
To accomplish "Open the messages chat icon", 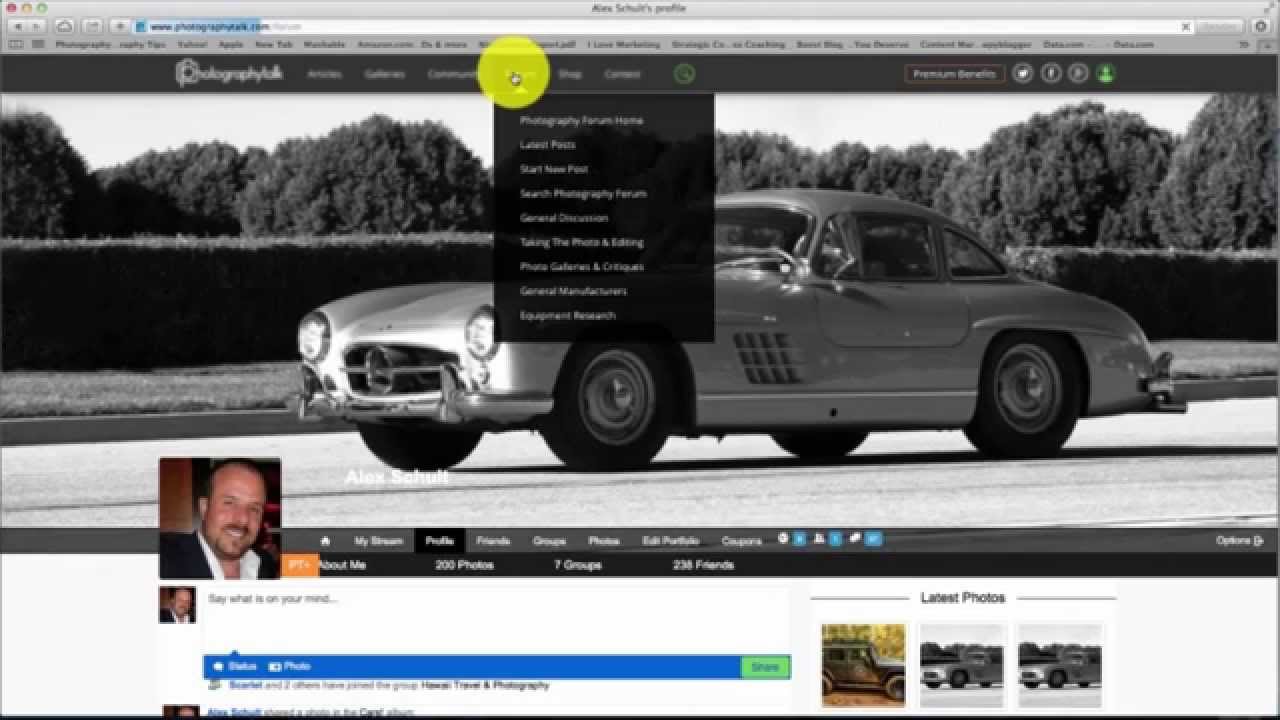I will (x=855, y=538).
